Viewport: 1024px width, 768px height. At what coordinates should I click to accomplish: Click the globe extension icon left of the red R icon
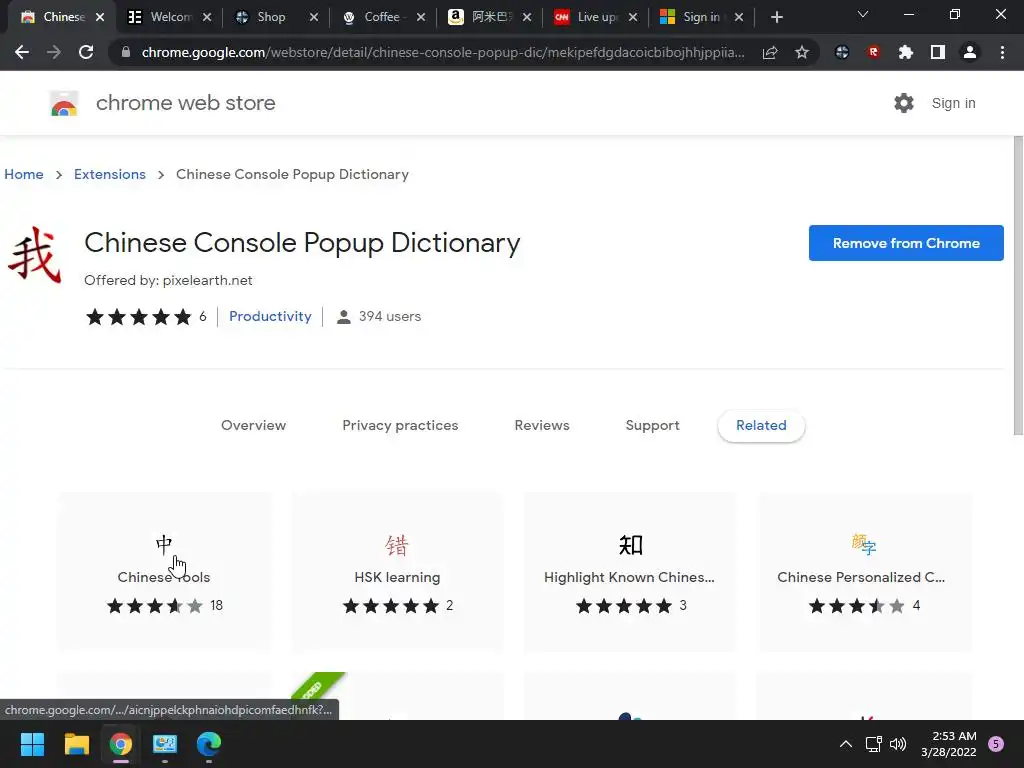(x=842, y=52)
